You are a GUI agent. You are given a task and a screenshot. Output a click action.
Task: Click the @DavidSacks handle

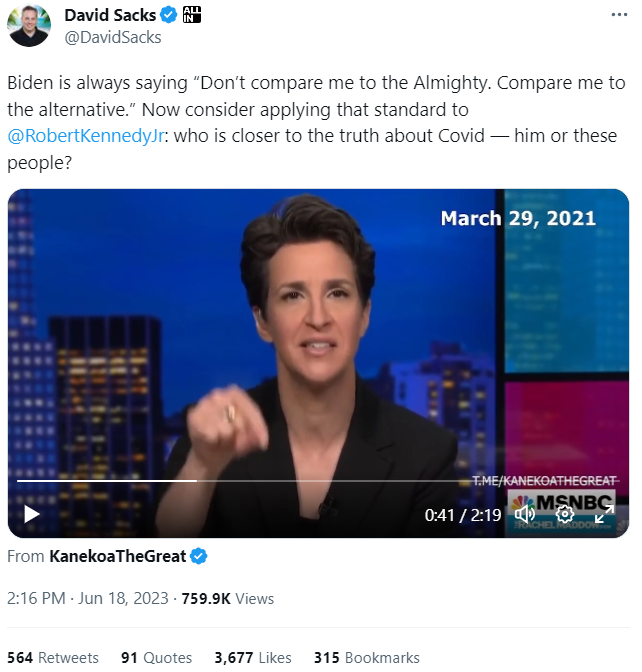(113, 37)
